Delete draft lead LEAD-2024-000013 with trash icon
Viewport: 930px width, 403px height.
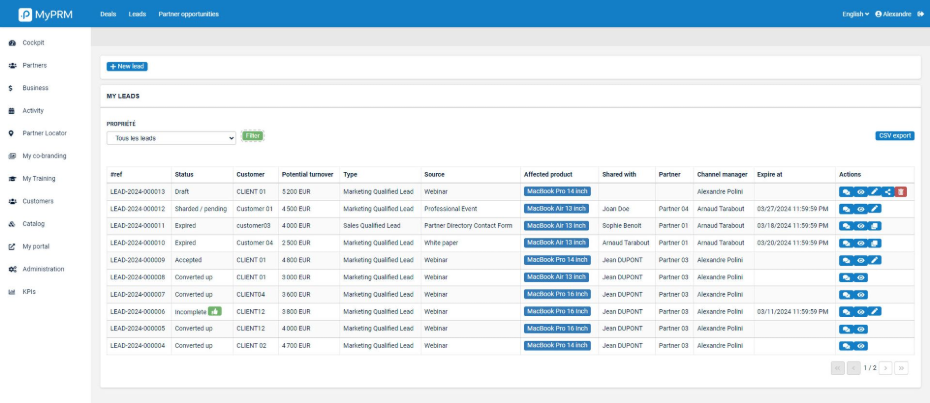pos(901,191)
